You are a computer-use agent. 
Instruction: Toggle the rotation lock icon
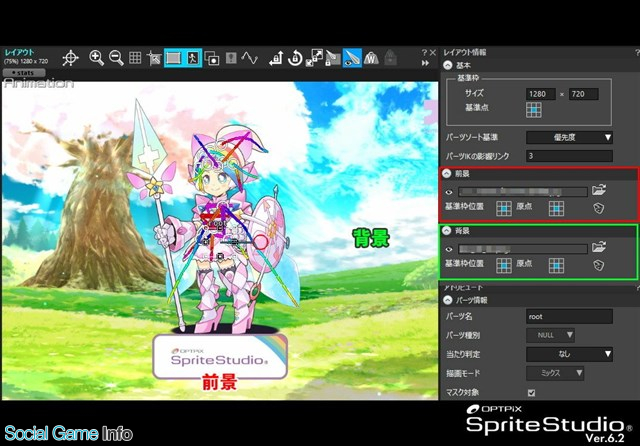click(x=295, y=58)
